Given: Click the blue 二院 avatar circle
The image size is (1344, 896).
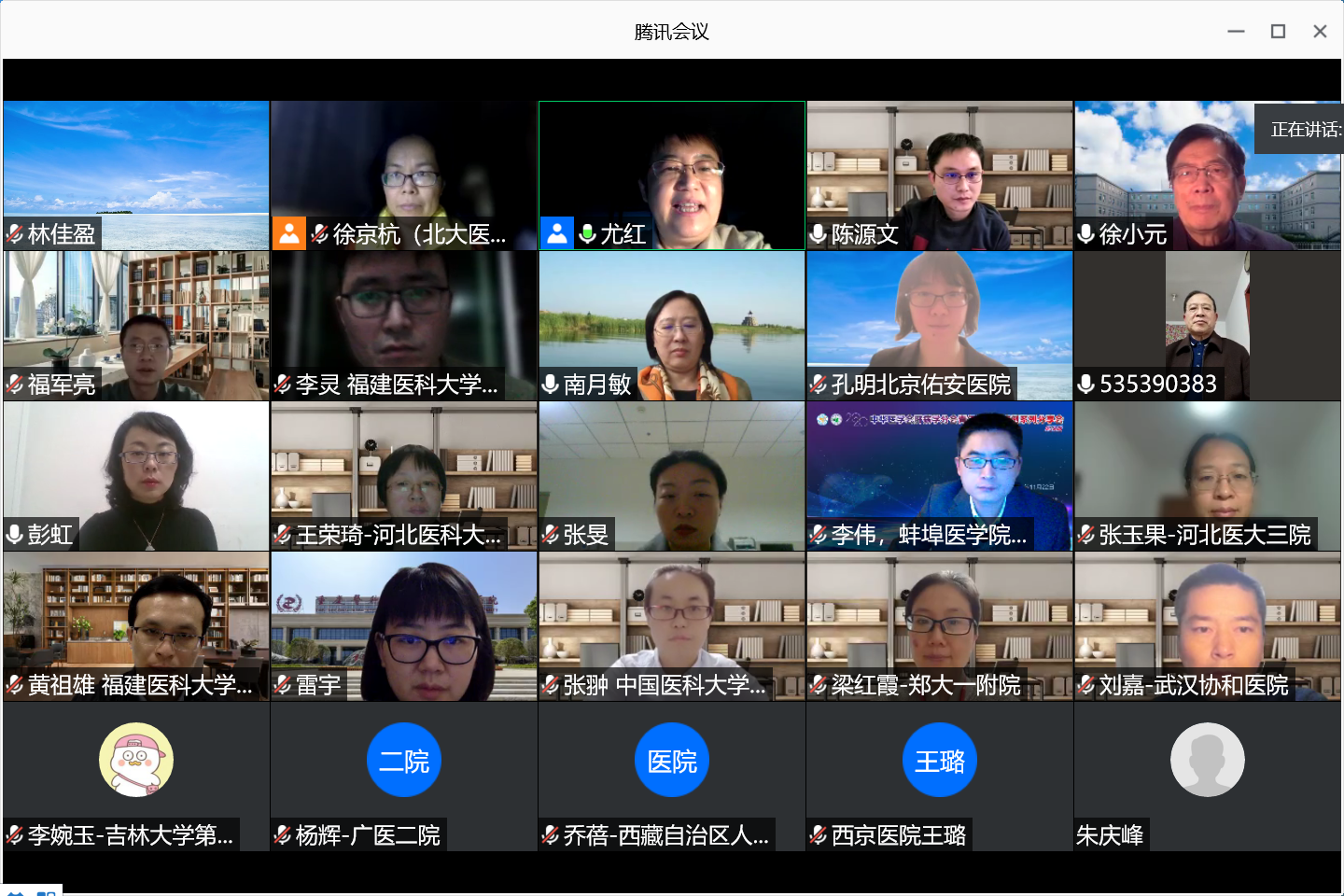Looking at the screenshot, I should pos(404,760).
